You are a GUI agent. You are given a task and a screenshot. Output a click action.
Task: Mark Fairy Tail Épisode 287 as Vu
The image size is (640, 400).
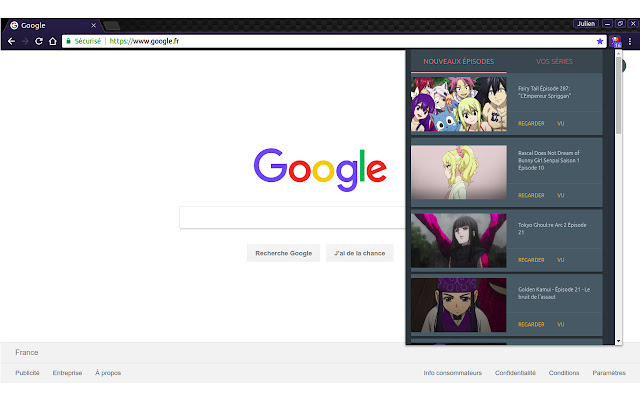pos(561,123)
